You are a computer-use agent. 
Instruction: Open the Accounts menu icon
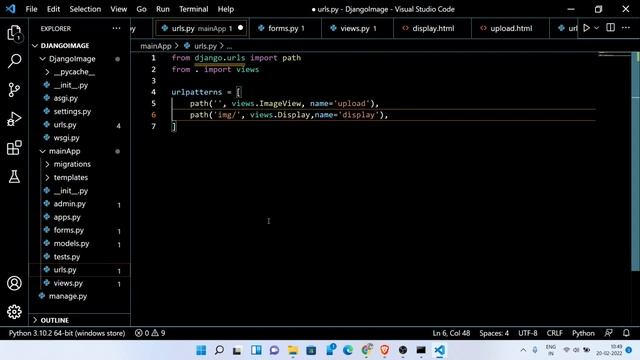(x=14, y=283)
